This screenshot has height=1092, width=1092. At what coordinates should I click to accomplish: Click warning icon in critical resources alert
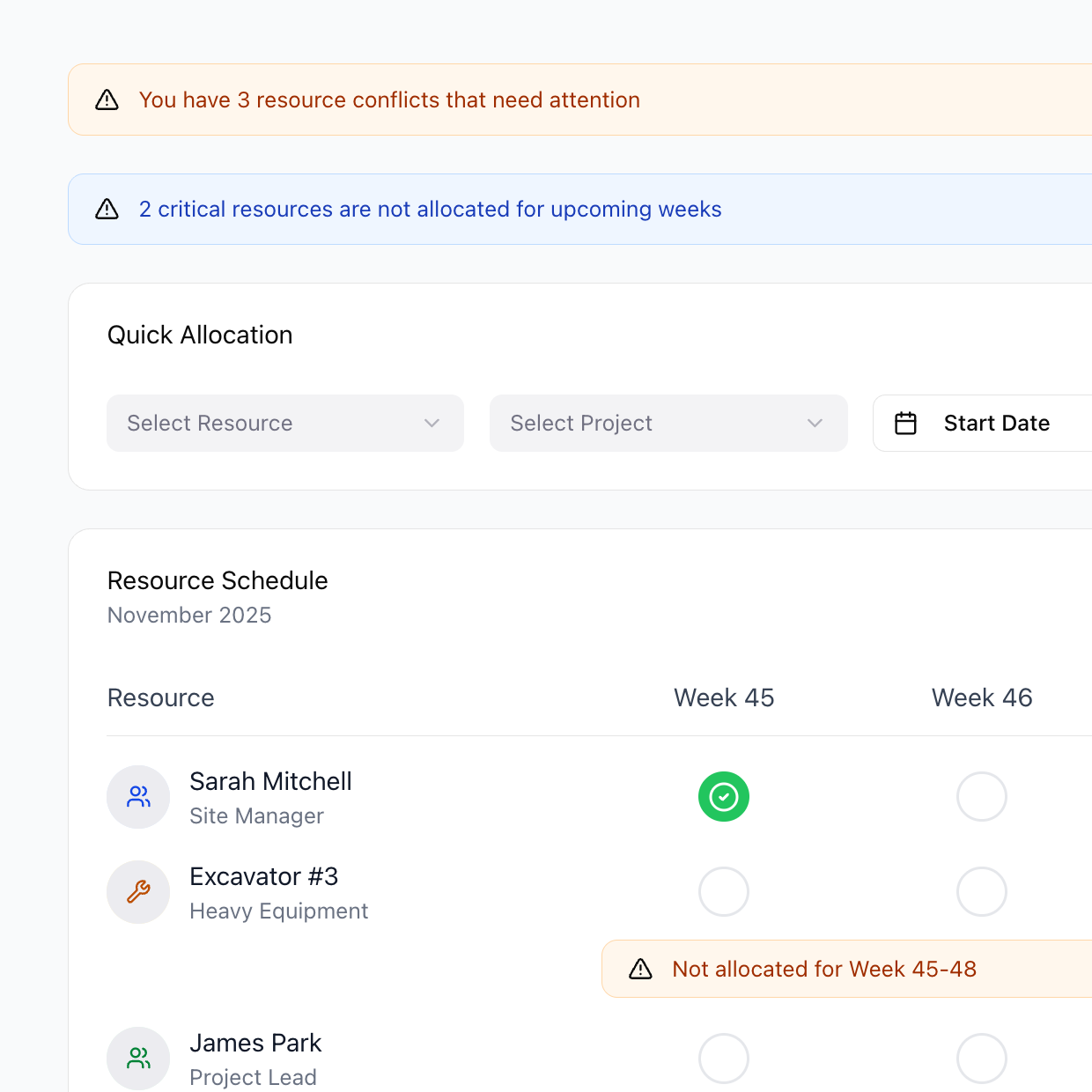[x=107, y=209]
